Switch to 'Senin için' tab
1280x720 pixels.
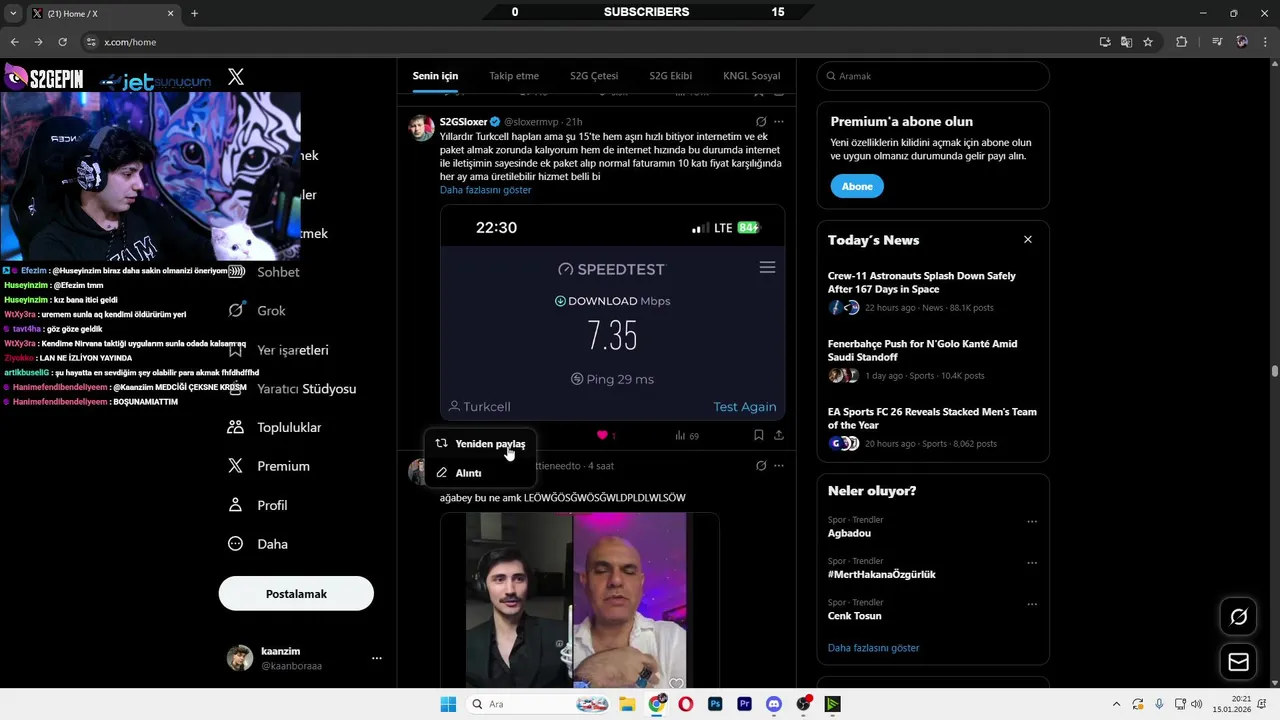(435, 76)
